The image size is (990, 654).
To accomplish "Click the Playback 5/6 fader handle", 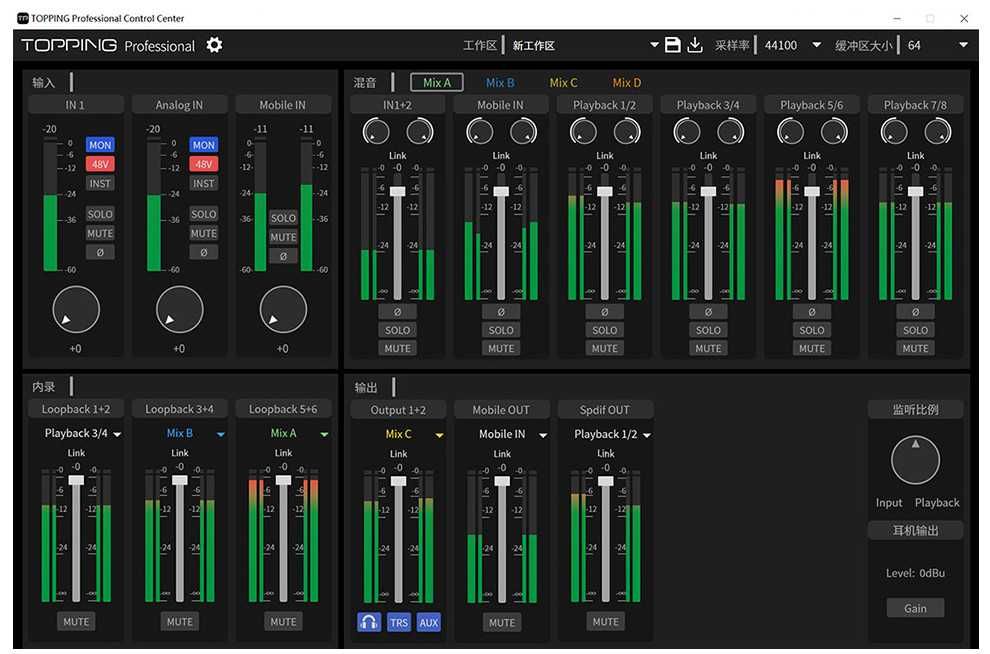I will 812,191.
